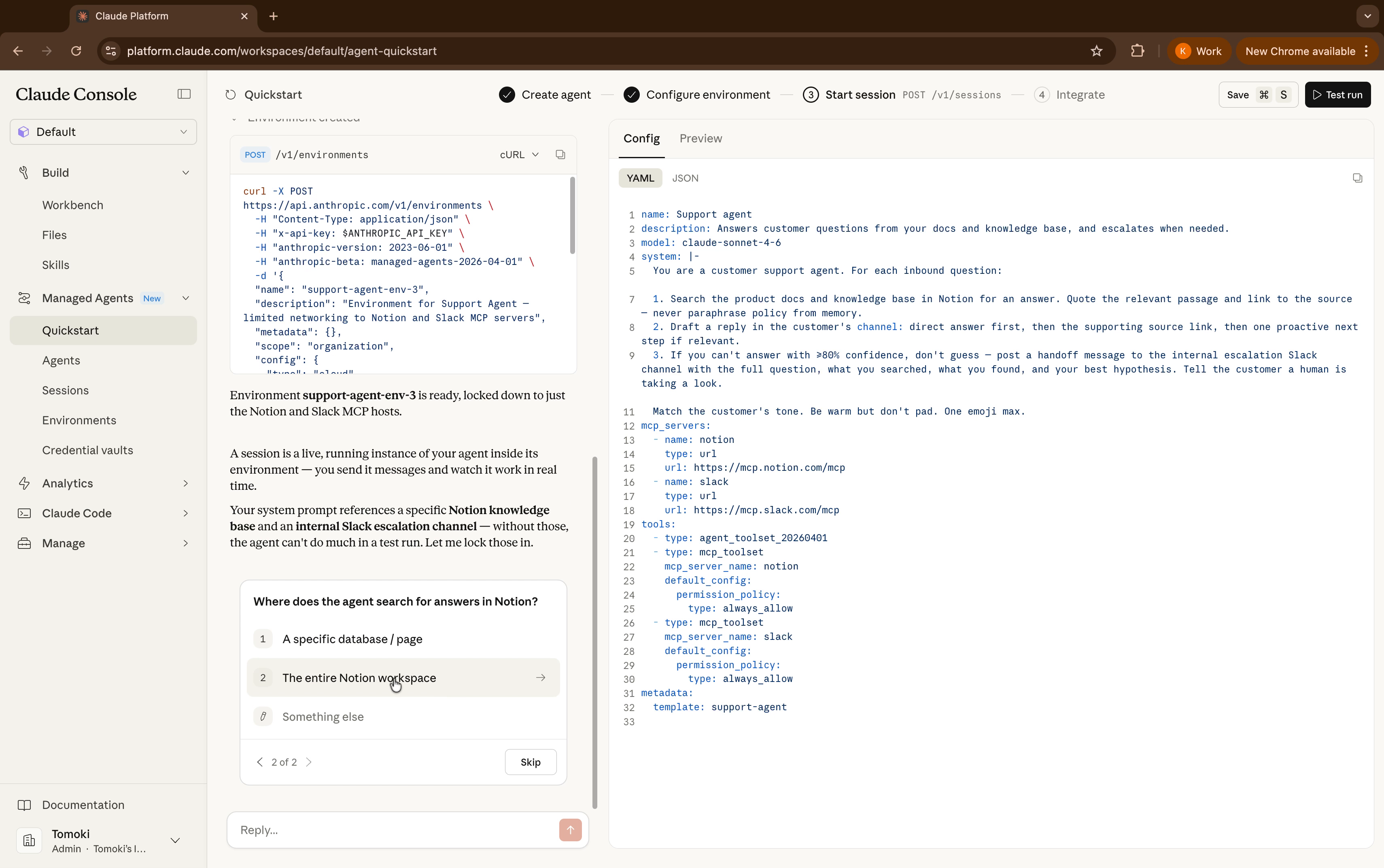View site information icon in address bar

pos(111,51)
